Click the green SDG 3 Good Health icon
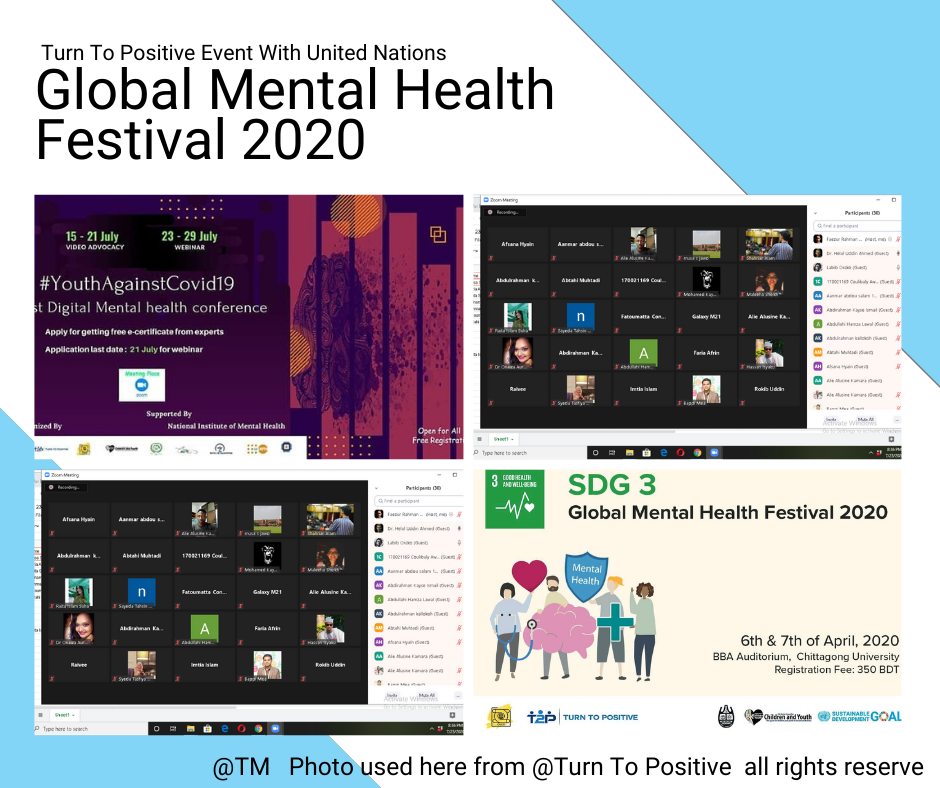This screenshot has width=940, height=788. click(x=515, y=499)
